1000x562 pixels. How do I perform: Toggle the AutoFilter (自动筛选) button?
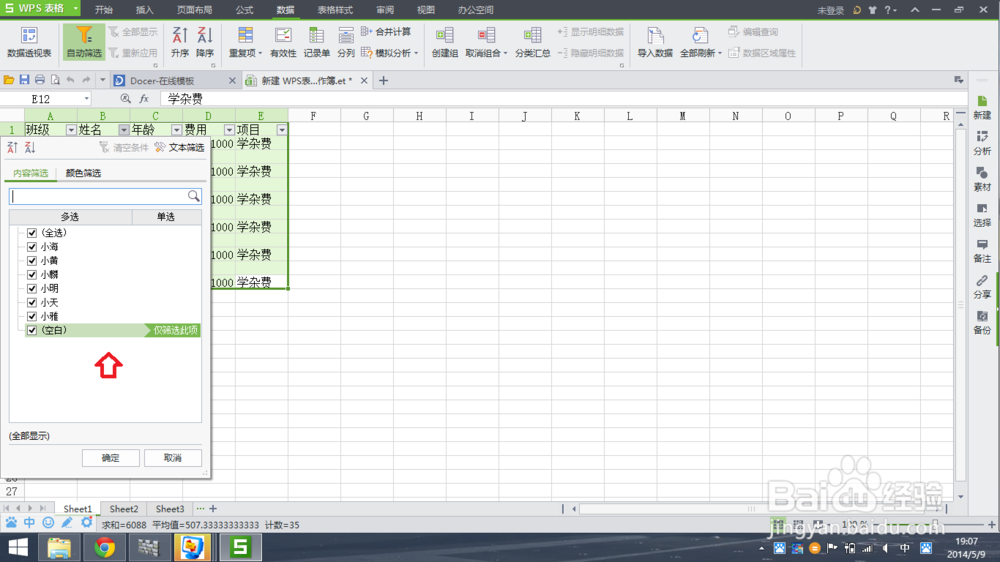click(x=84, y=42)
